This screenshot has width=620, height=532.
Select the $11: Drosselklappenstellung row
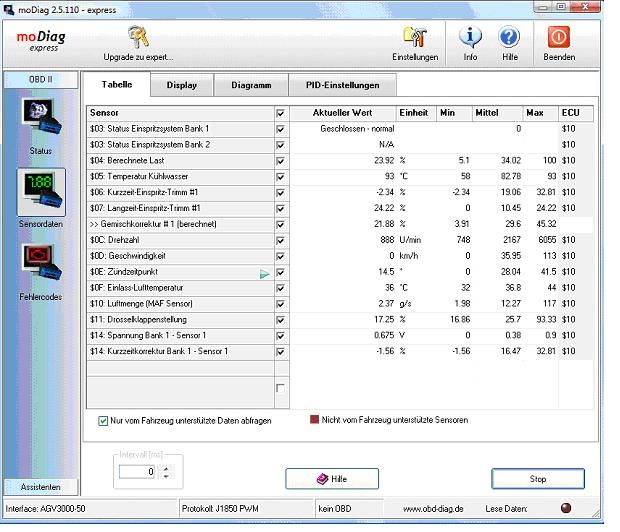[180, 320]
